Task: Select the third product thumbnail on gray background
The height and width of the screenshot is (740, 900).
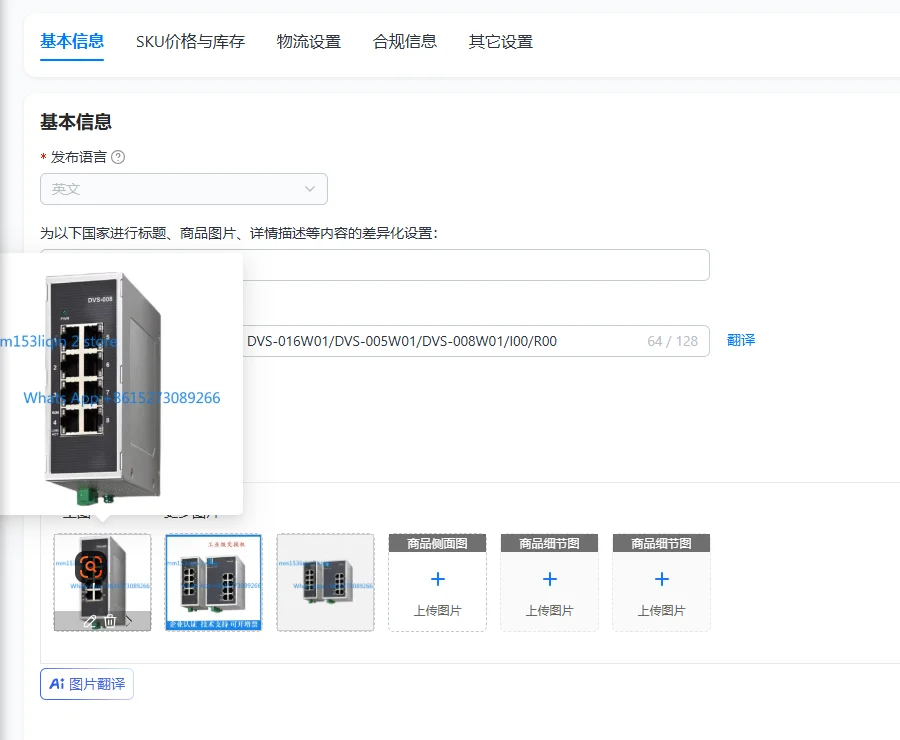Action: pos(325,582)
